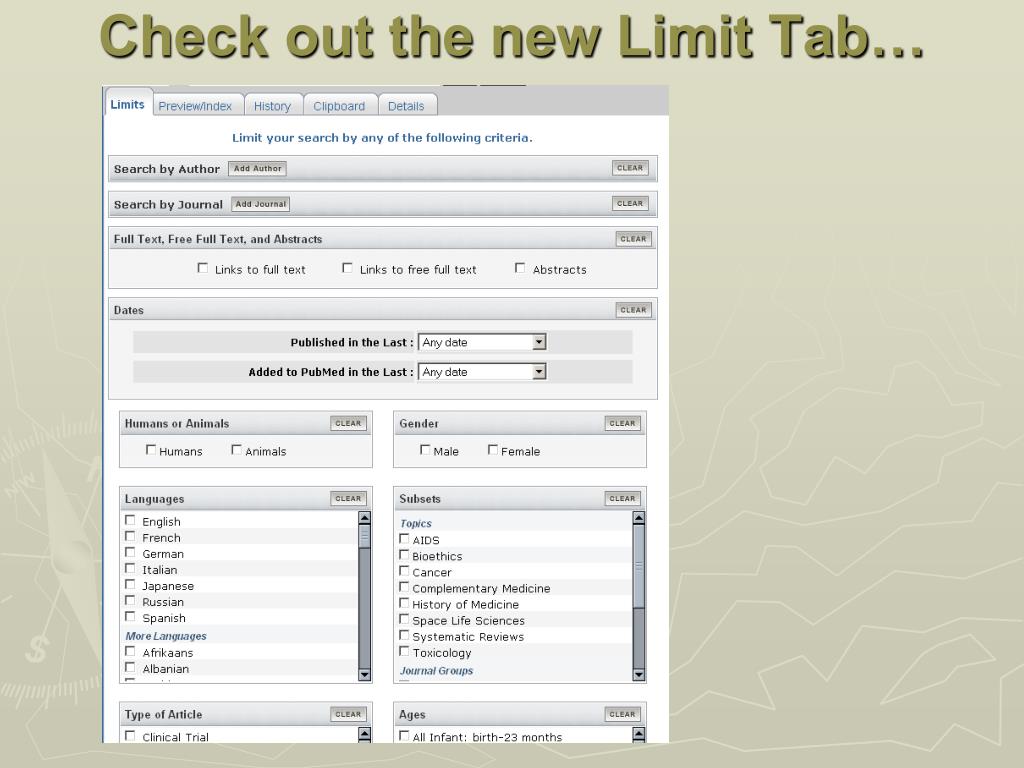Open the Details tab
Image resolution: width=1024 pixels, height=768 pixels.
point(406,106)
